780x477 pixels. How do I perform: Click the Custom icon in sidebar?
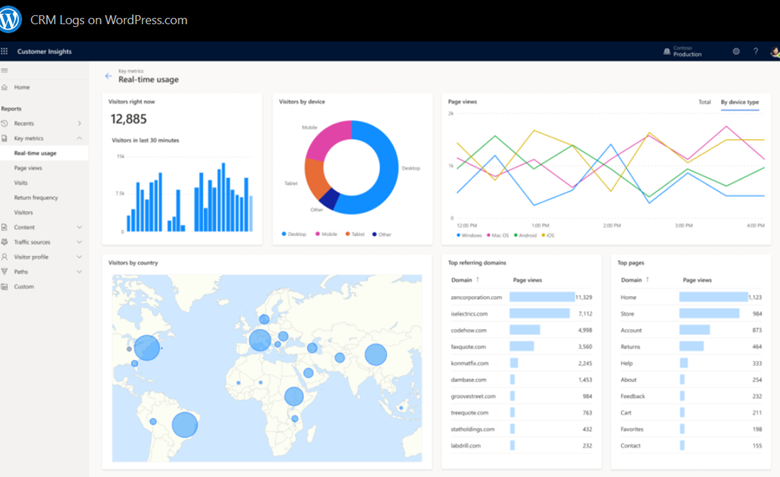pyautogui.click(x=4, y=286)
